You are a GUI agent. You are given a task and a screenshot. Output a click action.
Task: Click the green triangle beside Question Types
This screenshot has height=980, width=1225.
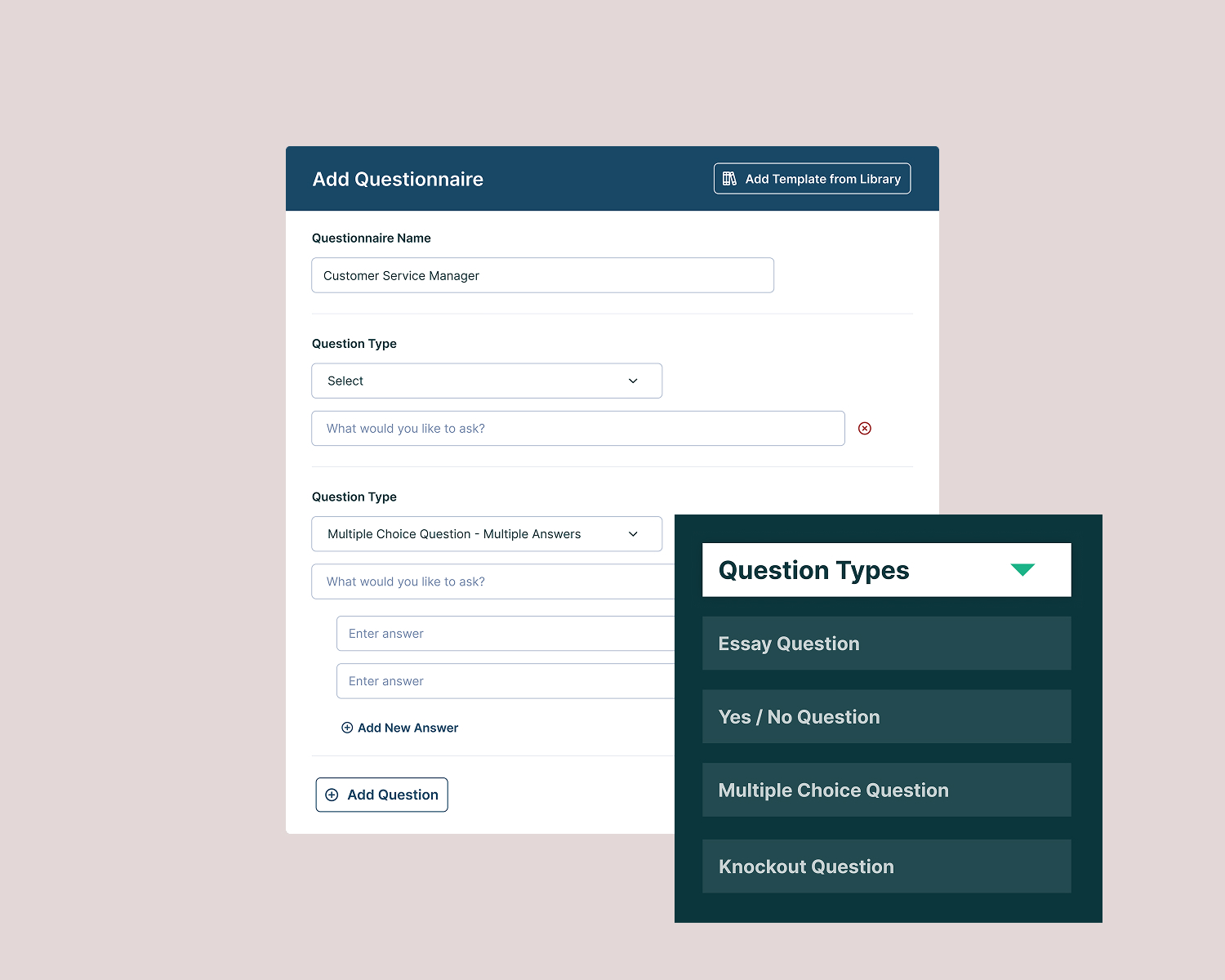[x=1022, y=569]
